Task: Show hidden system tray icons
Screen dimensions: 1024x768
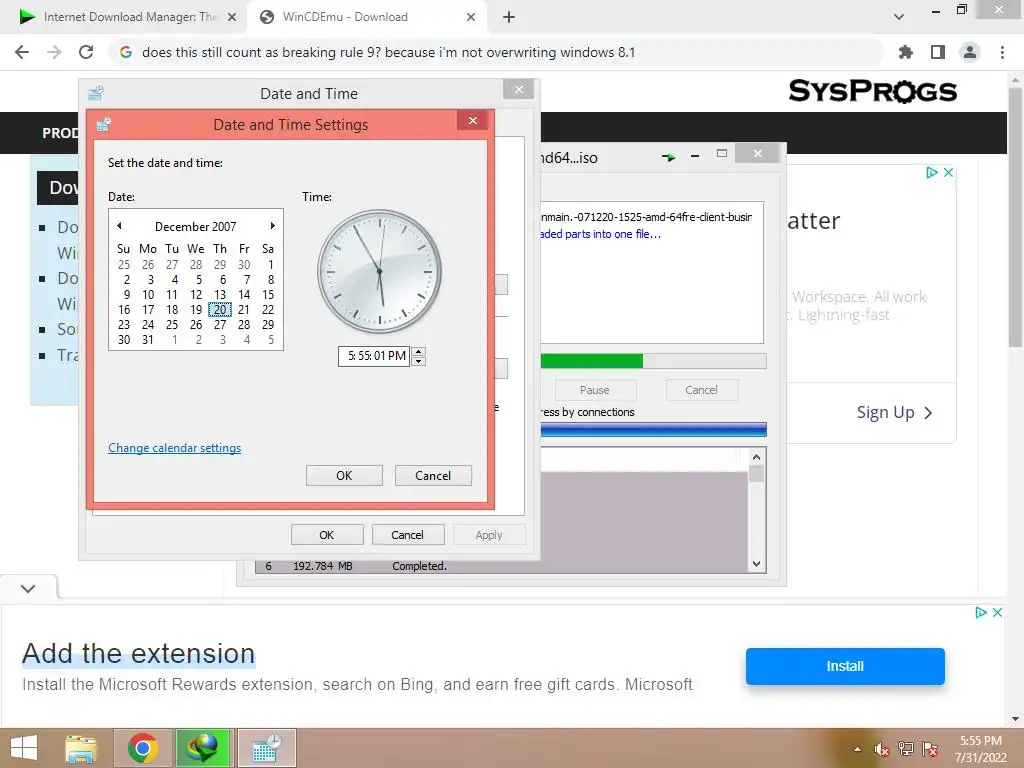Action: coord(857,749)
